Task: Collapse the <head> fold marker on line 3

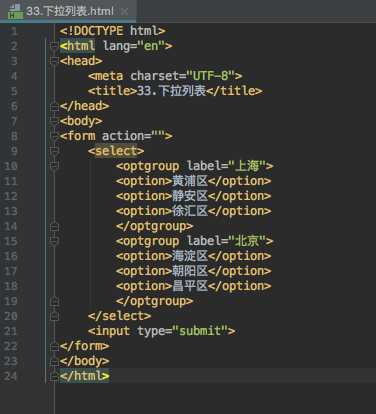Action: (x=54, y=61)
